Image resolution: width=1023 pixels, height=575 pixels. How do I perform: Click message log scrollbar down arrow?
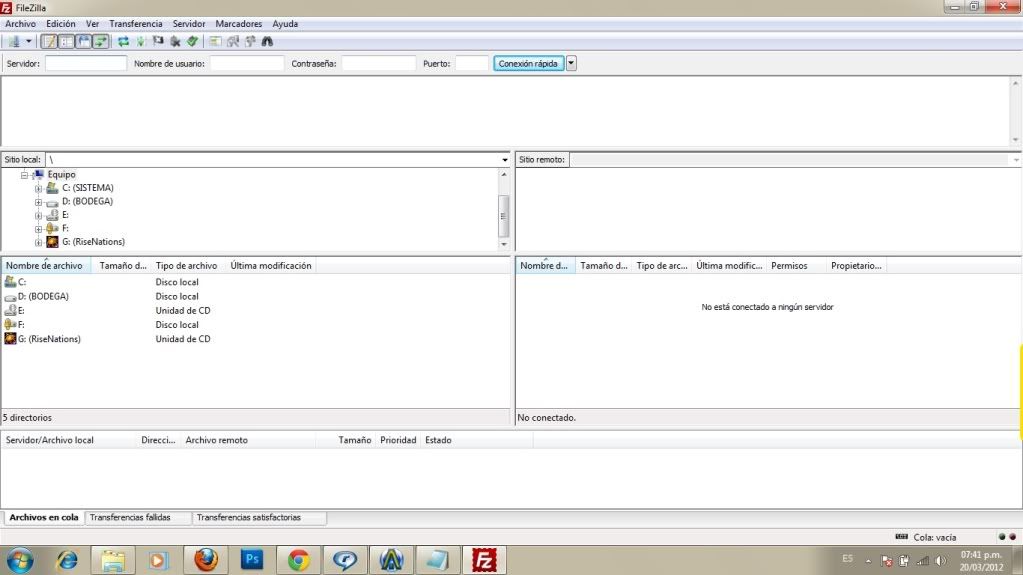tap(1015, 140)
